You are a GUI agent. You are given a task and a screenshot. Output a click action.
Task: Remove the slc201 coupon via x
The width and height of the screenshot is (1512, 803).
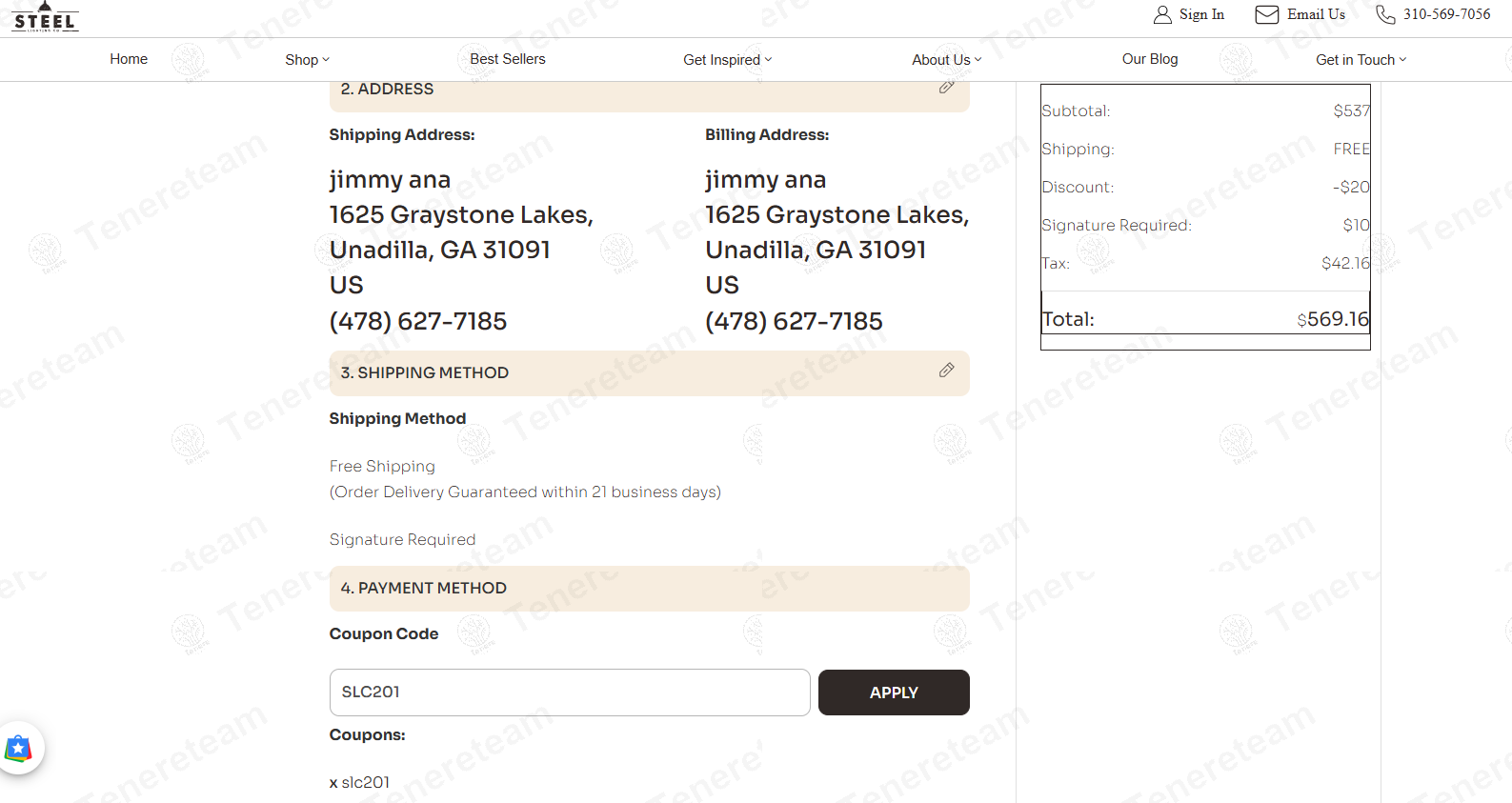(x=333, y=783)
